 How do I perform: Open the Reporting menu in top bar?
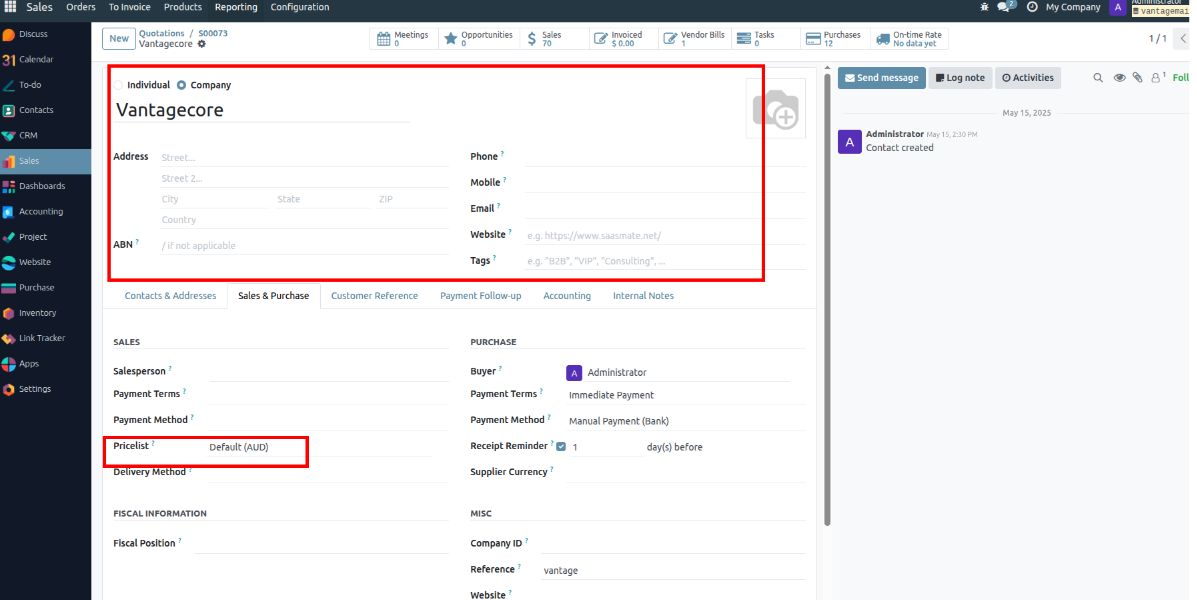click(235, 7)
